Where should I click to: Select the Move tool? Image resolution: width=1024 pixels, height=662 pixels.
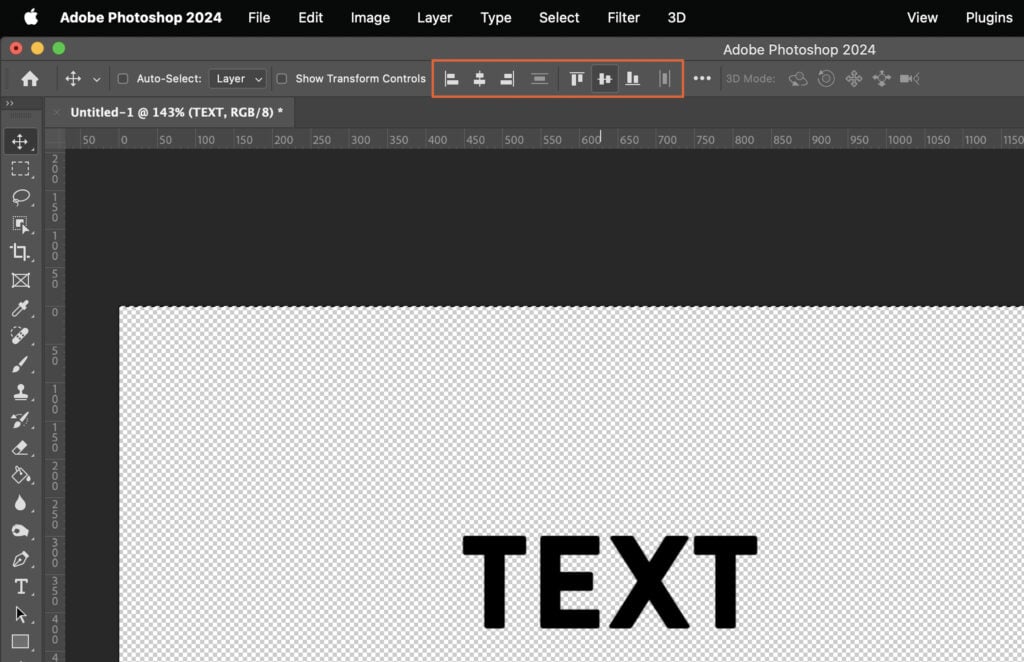click(22, 141)
